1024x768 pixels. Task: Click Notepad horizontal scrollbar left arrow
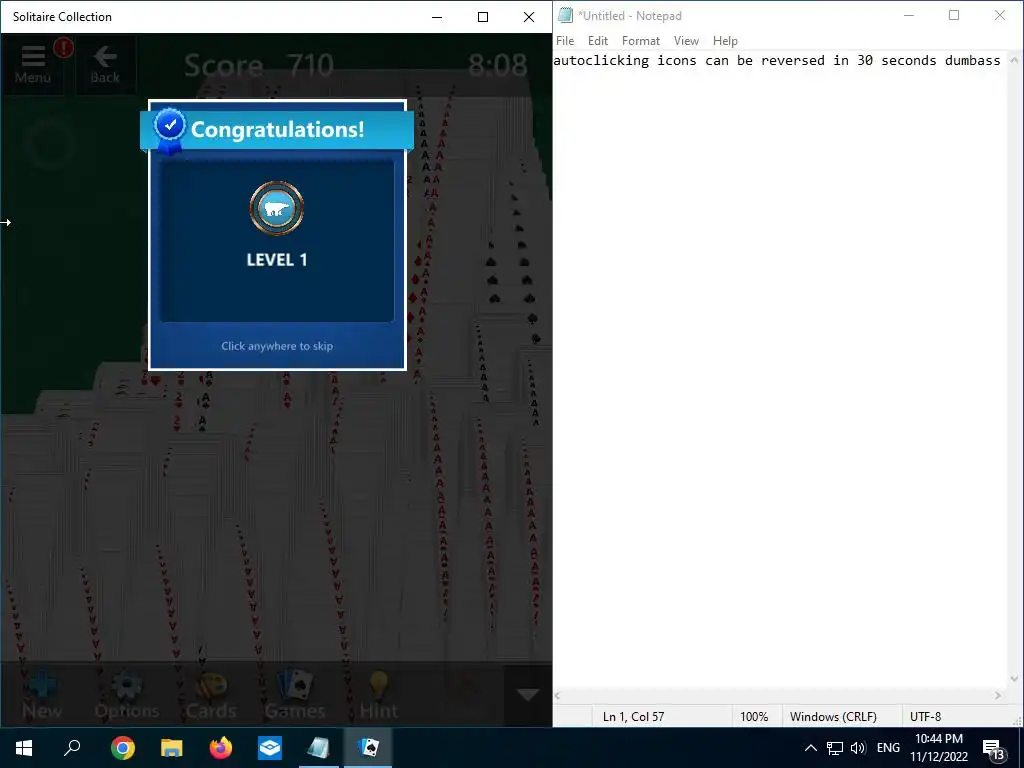tap(558, 696)
